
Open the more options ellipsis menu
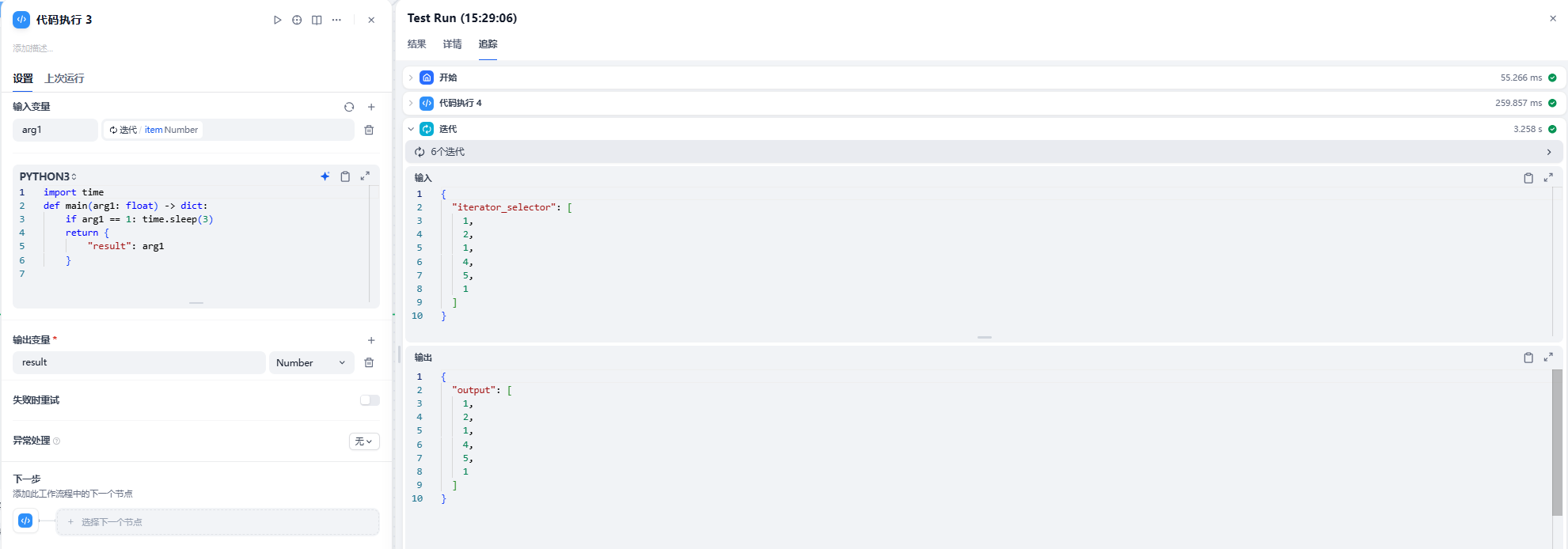coord(336,20)
